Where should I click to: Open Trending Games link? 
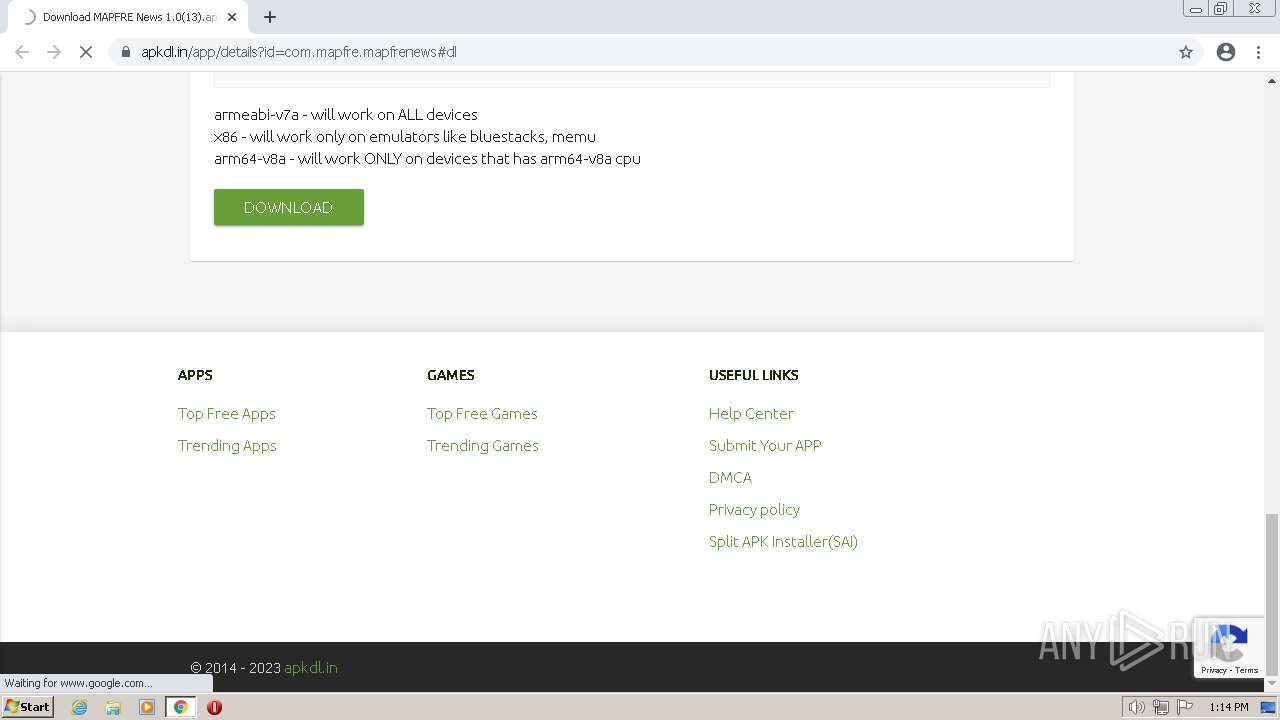[483, 445]
